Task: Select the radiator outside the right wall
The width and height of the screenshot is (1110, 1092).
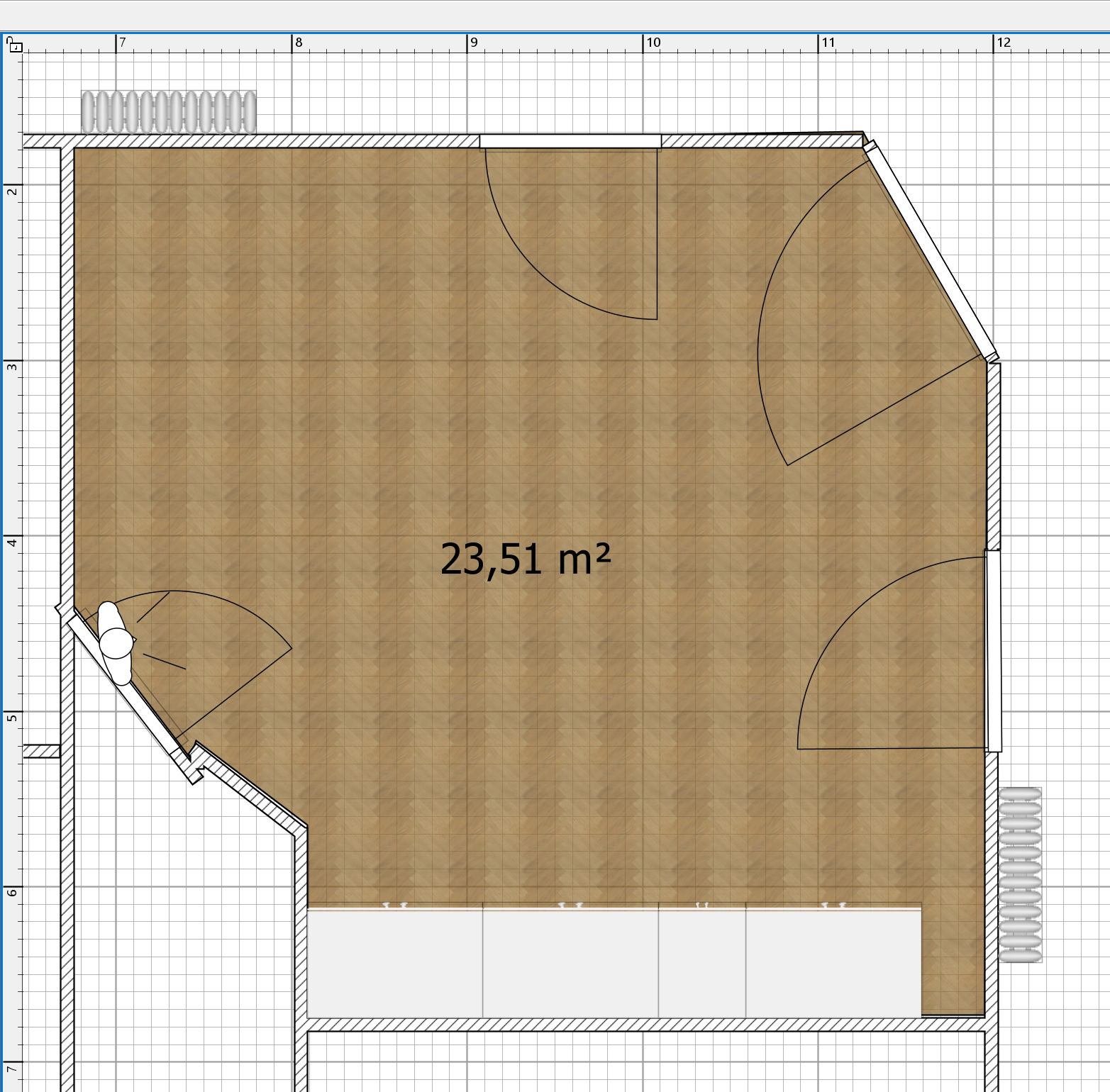Action: coord(1020,874)
